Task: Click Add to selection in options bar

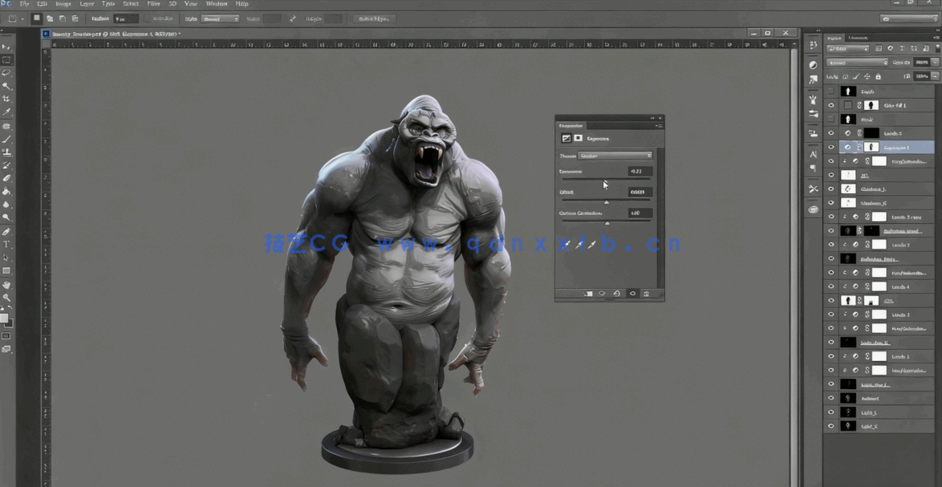Action: point(50,19)
